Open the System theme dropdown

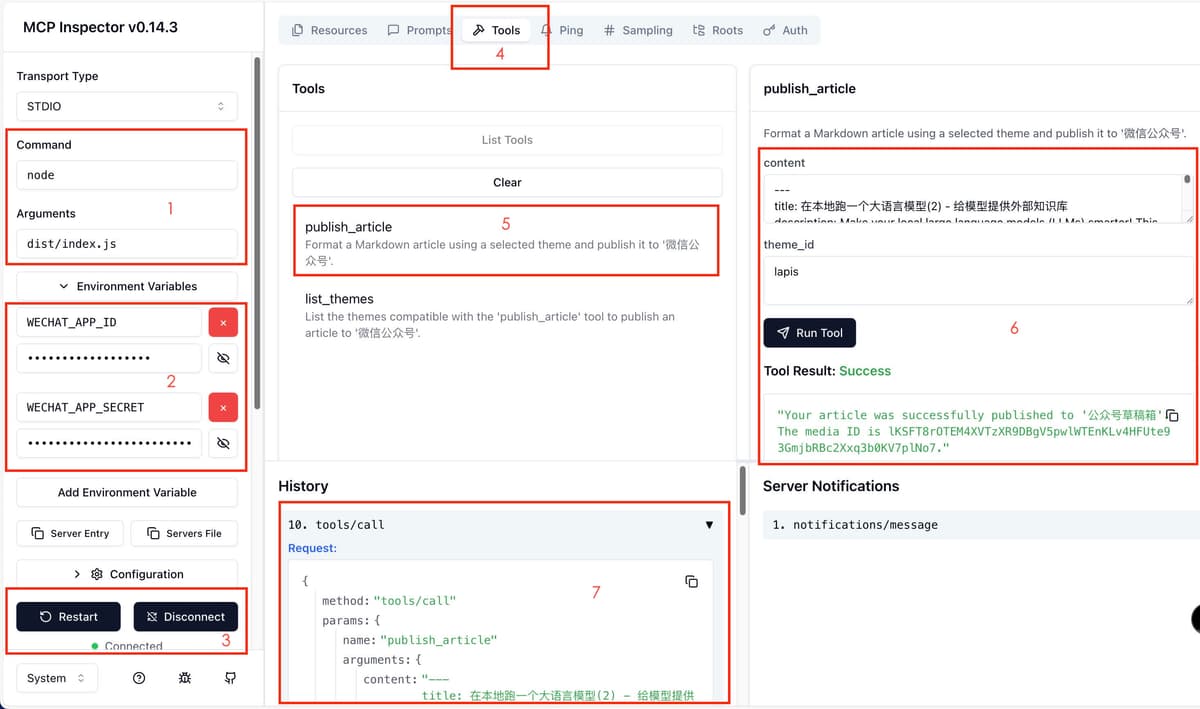click(x=57, y=678)
